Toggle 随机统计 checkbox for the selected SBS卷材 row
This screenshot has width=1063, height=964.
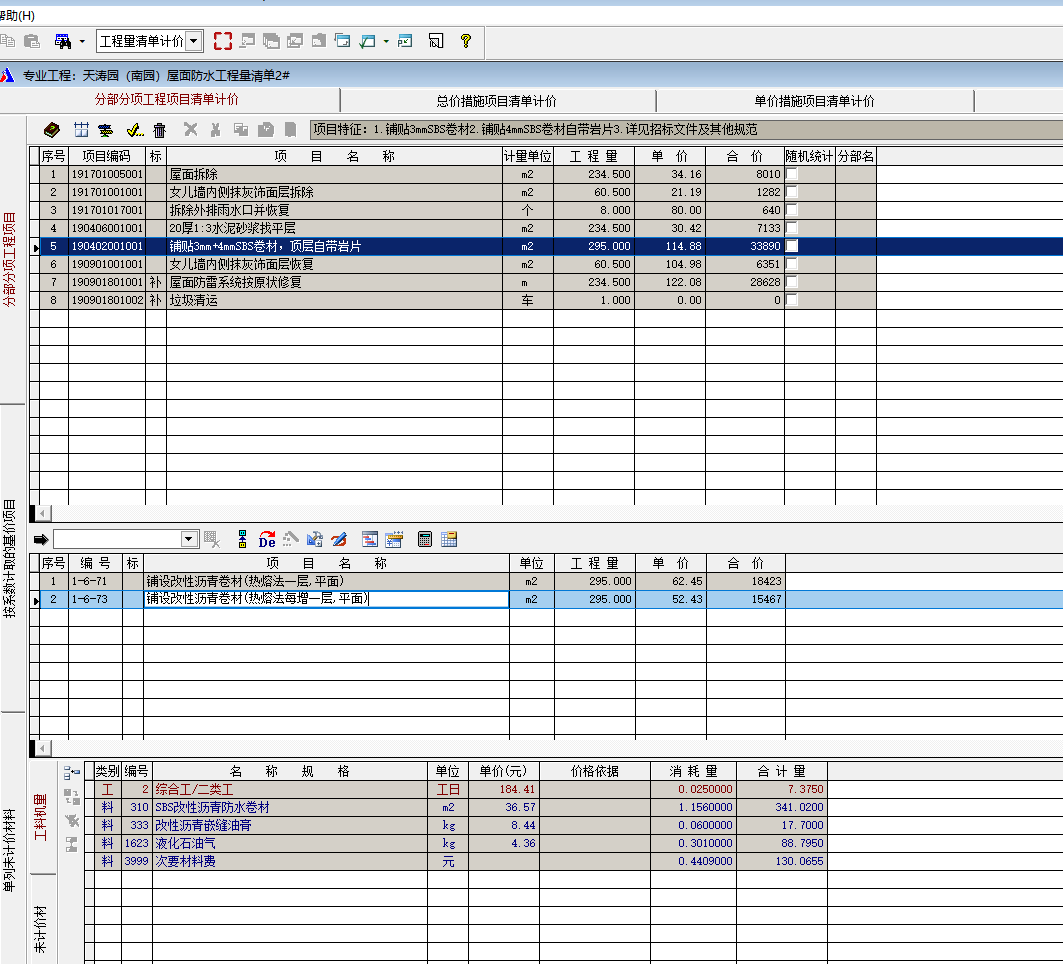point(791,246)
